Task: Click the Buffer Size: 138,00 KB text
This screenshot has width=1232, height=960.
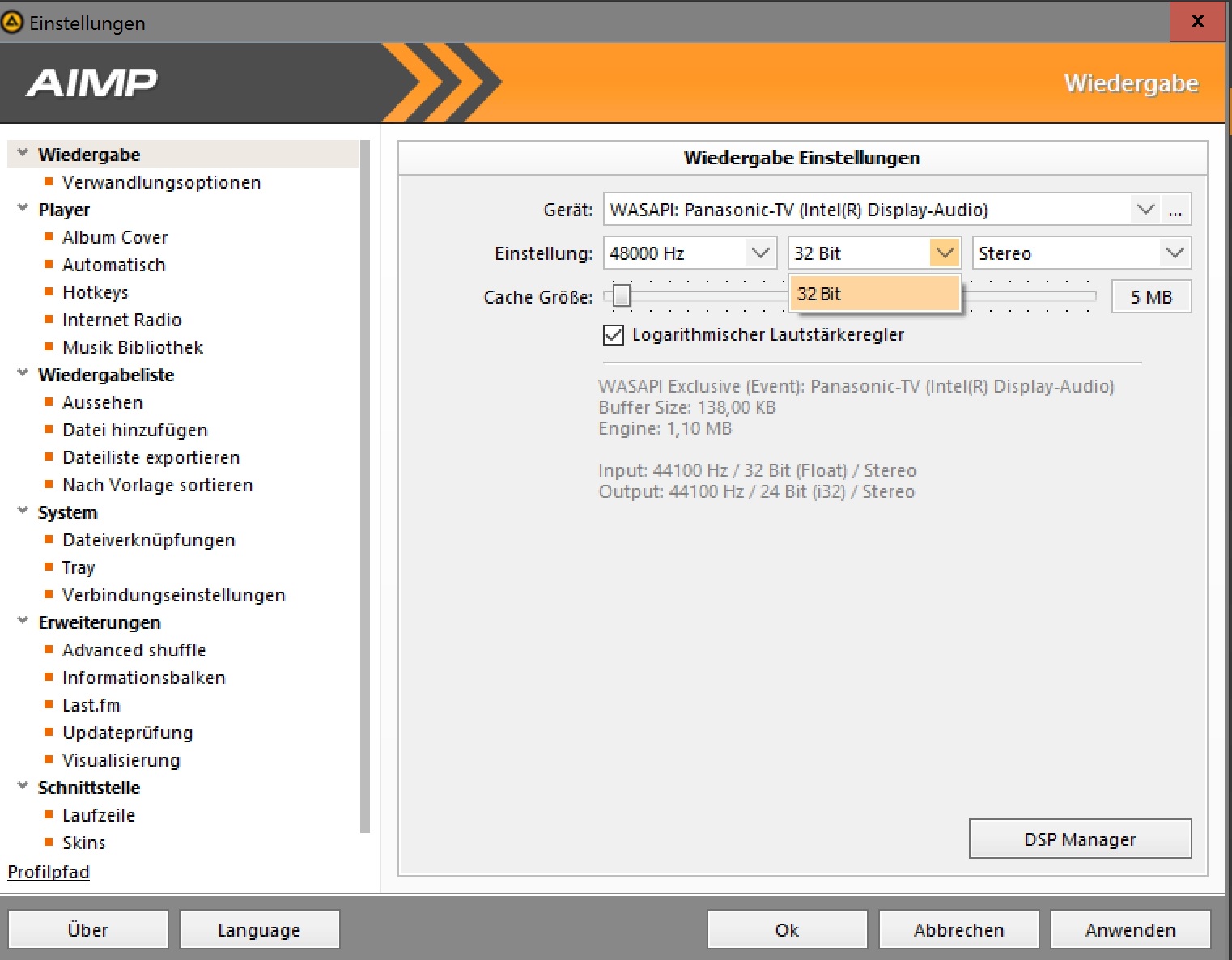Action: click(687, 407)
